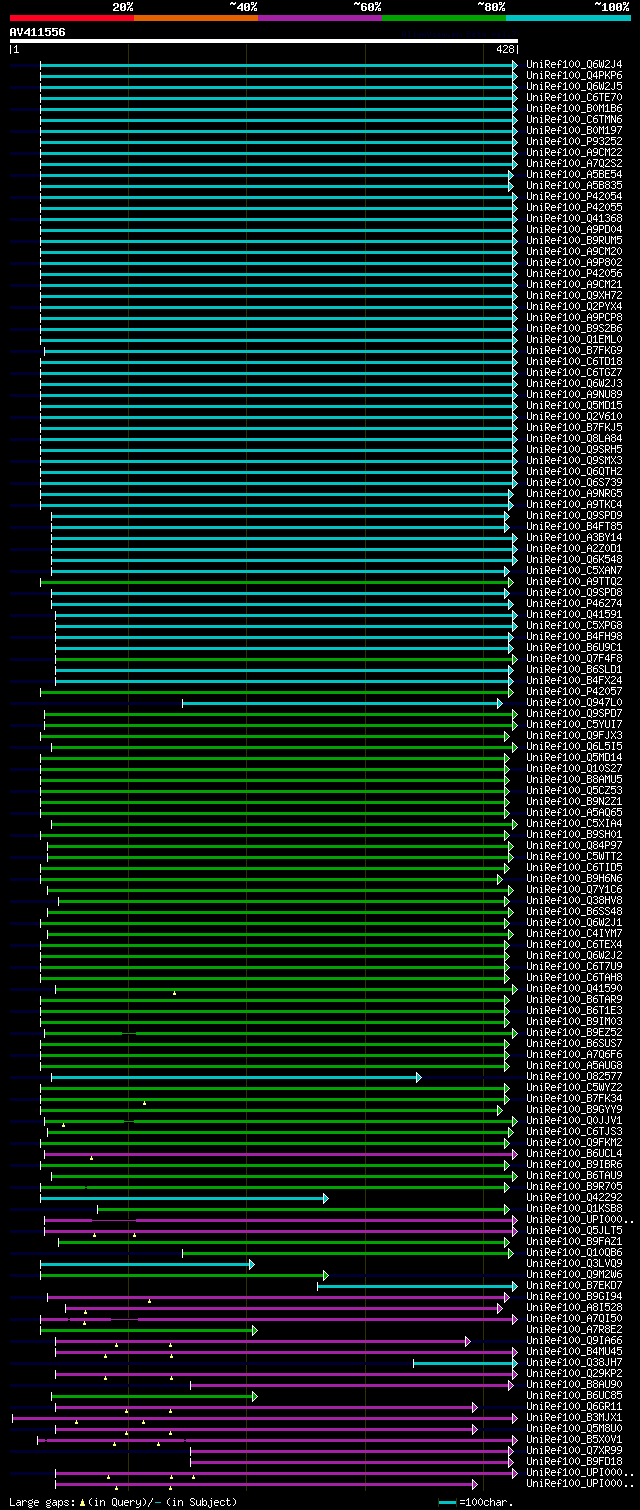Open UniRef100_Q9IA66 entry
640x1510 pixels.
pos(574,1341)
